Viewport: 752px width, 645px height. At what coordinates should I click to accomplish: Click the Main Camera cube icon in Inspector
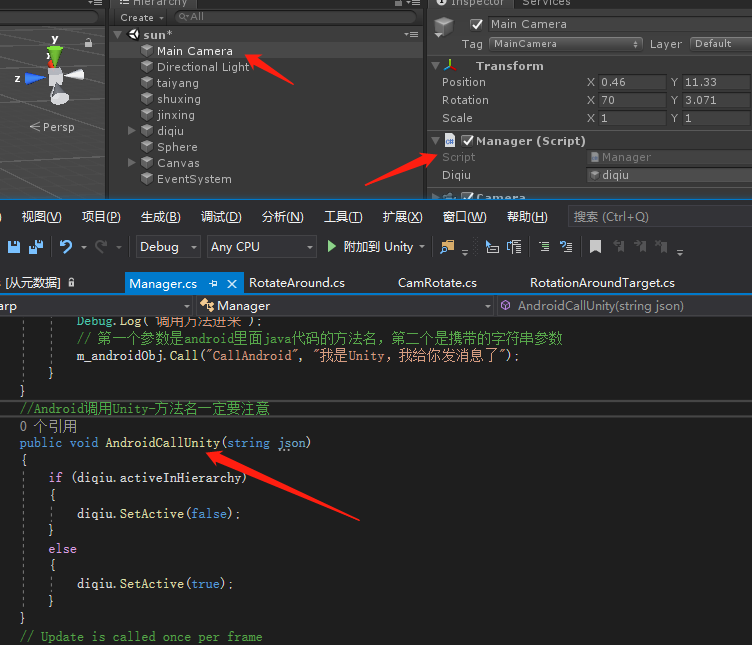click(445, 27)
